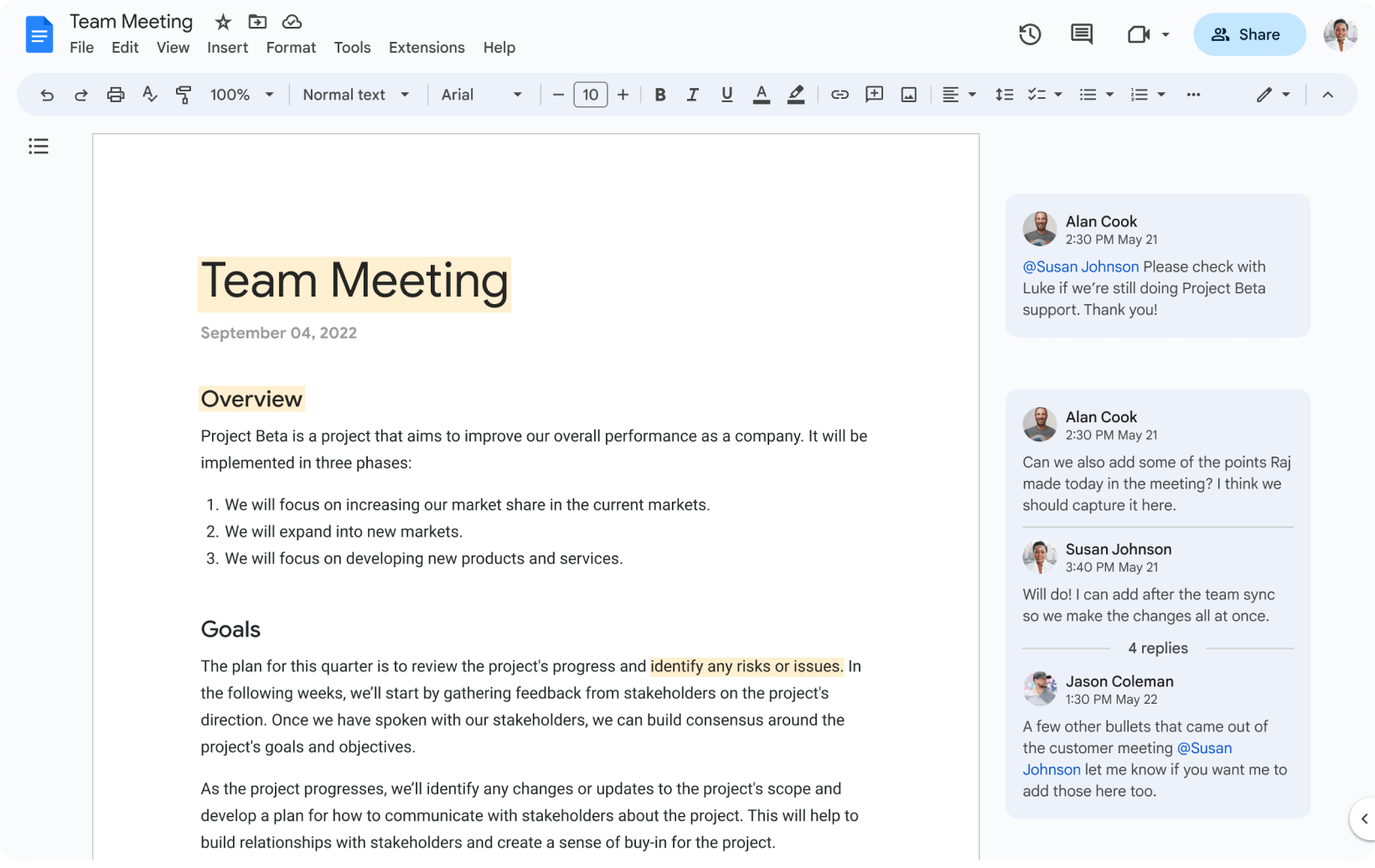Open the zoom 100% dropdown

pyautogui.click(x=241, y=95)
